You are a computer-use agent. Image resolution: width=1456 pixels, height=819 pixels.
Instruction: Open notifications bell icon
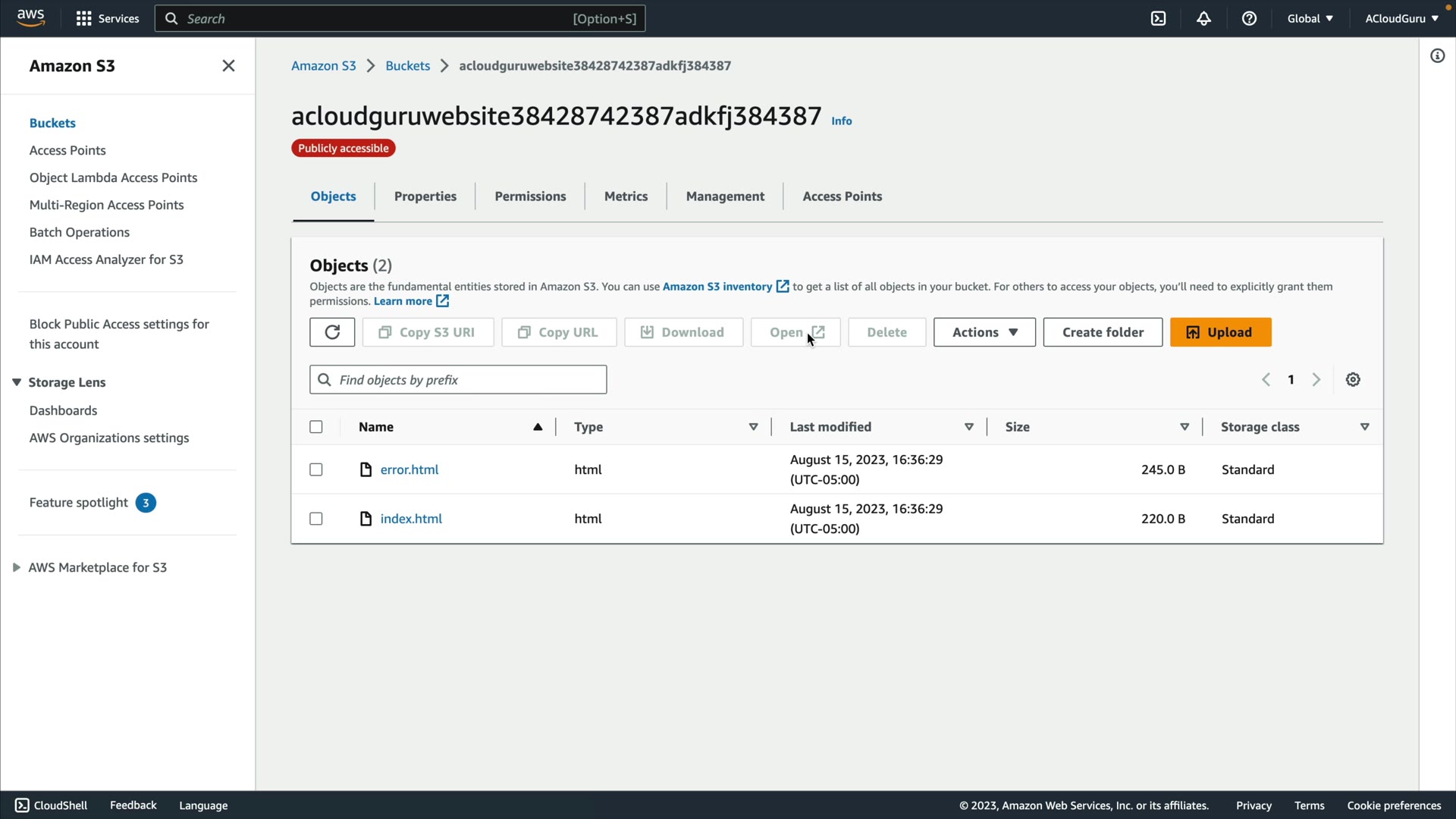coord(1203,18)
